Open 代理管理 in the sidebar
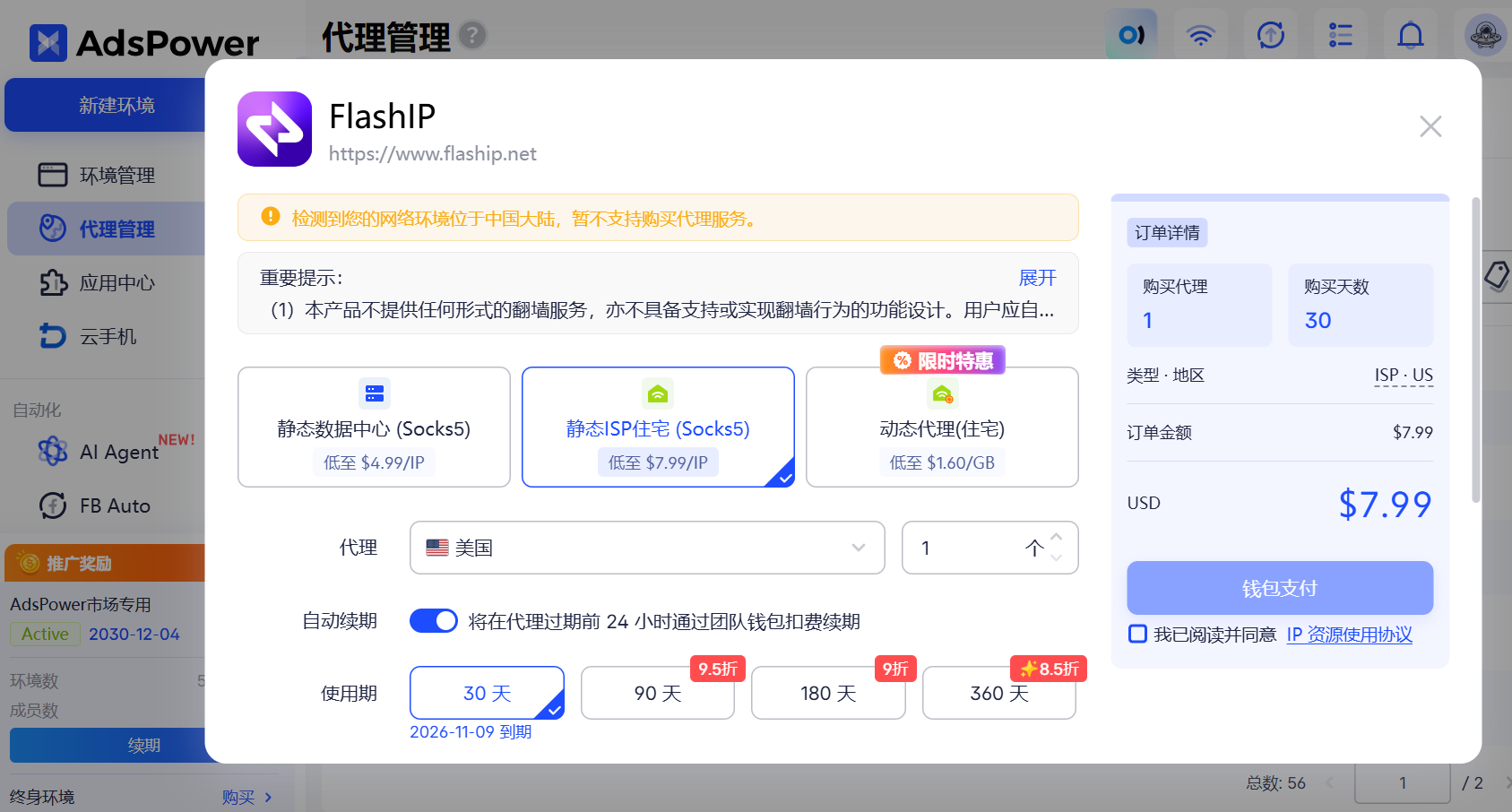This screenshot has height=812, width=1512. click(106, 229)
